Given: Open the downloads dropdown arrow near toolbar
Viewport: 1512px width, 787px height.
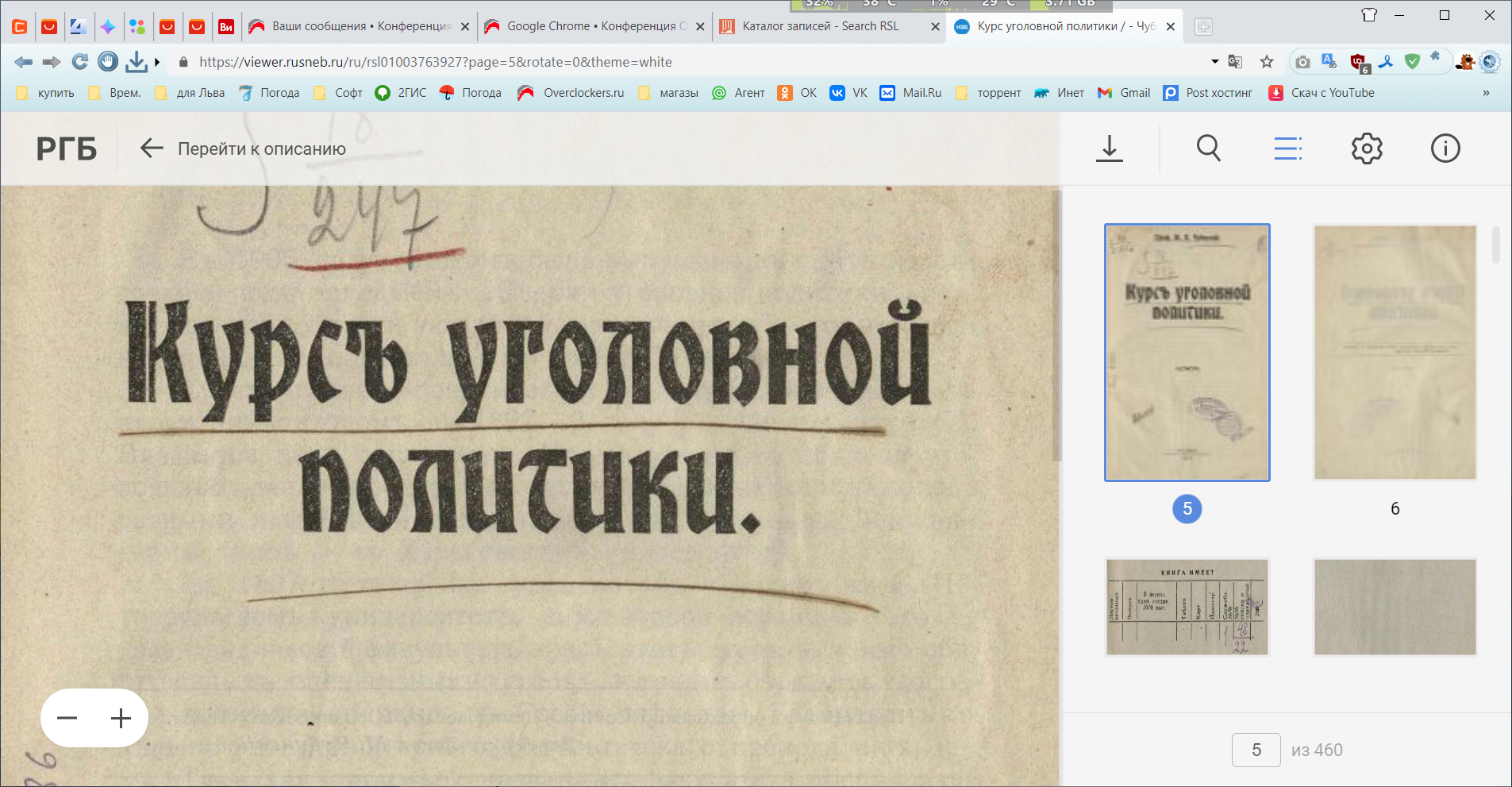Looking at the screenshot, I should pos(157,62).
